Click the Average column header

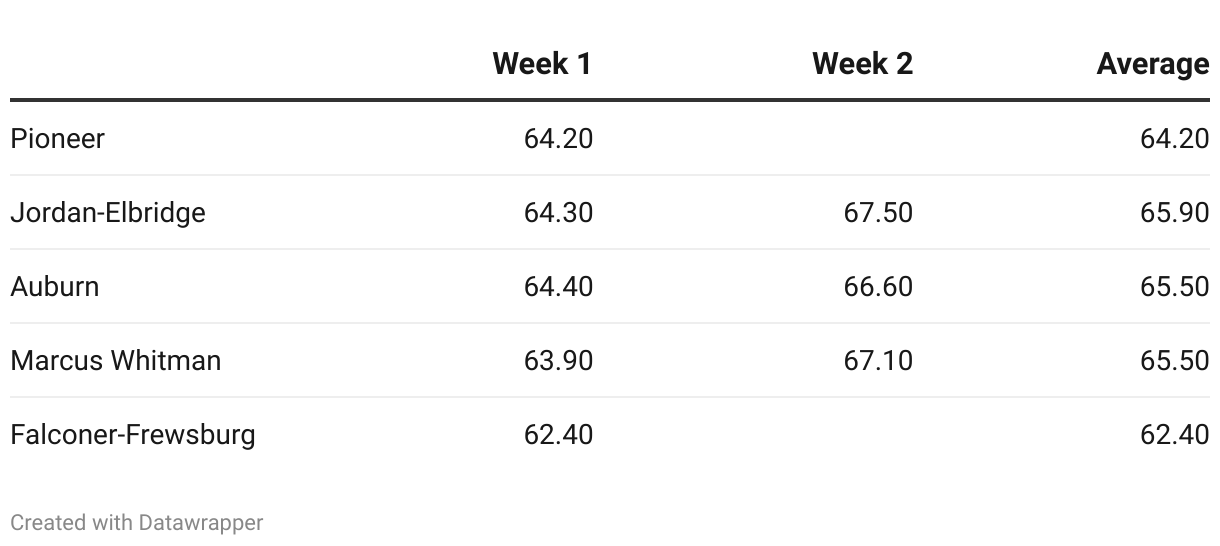pos(1152,64)
